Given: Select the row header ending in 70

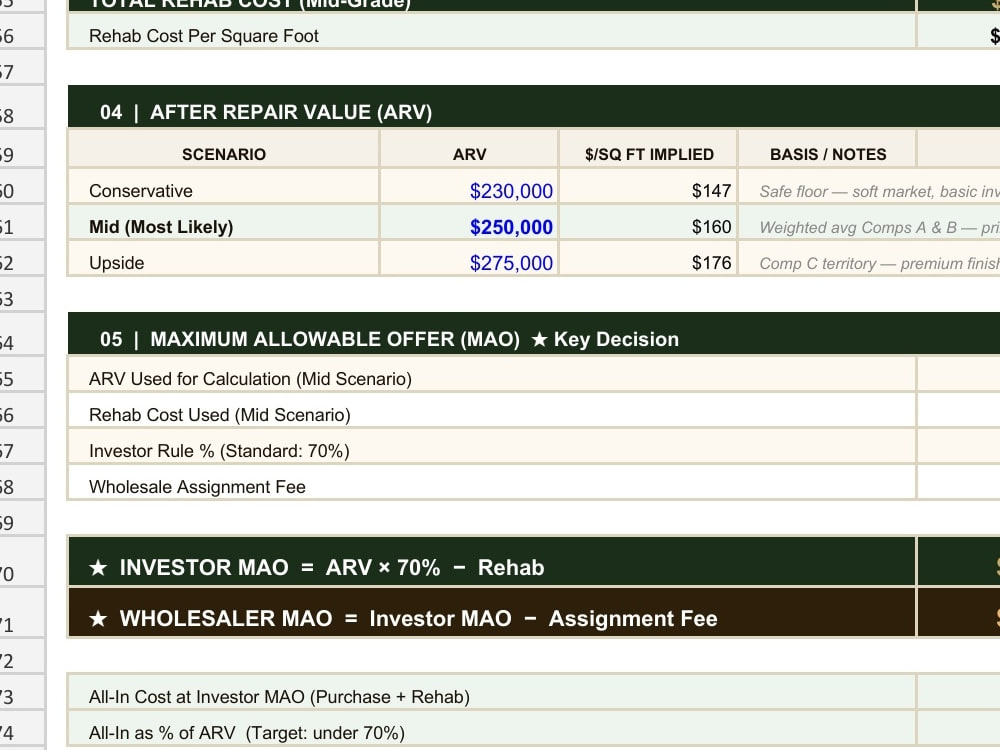Looking at the screenshot, I should tap(22, 561).
